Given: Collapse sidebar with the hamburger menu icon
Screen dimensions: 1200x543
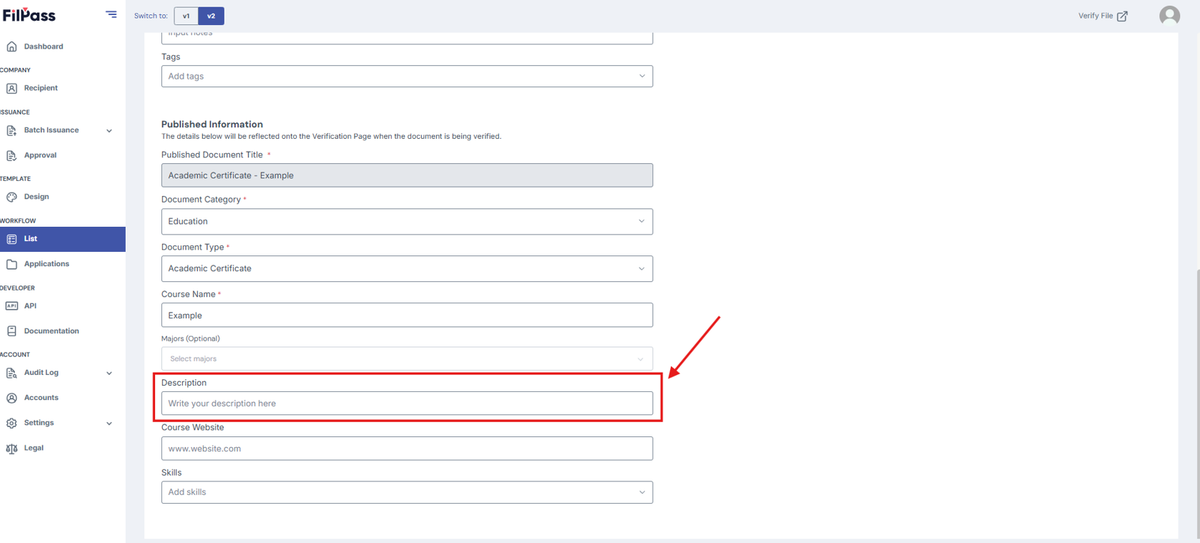Looking at the screenshot, I should point(111,14).
